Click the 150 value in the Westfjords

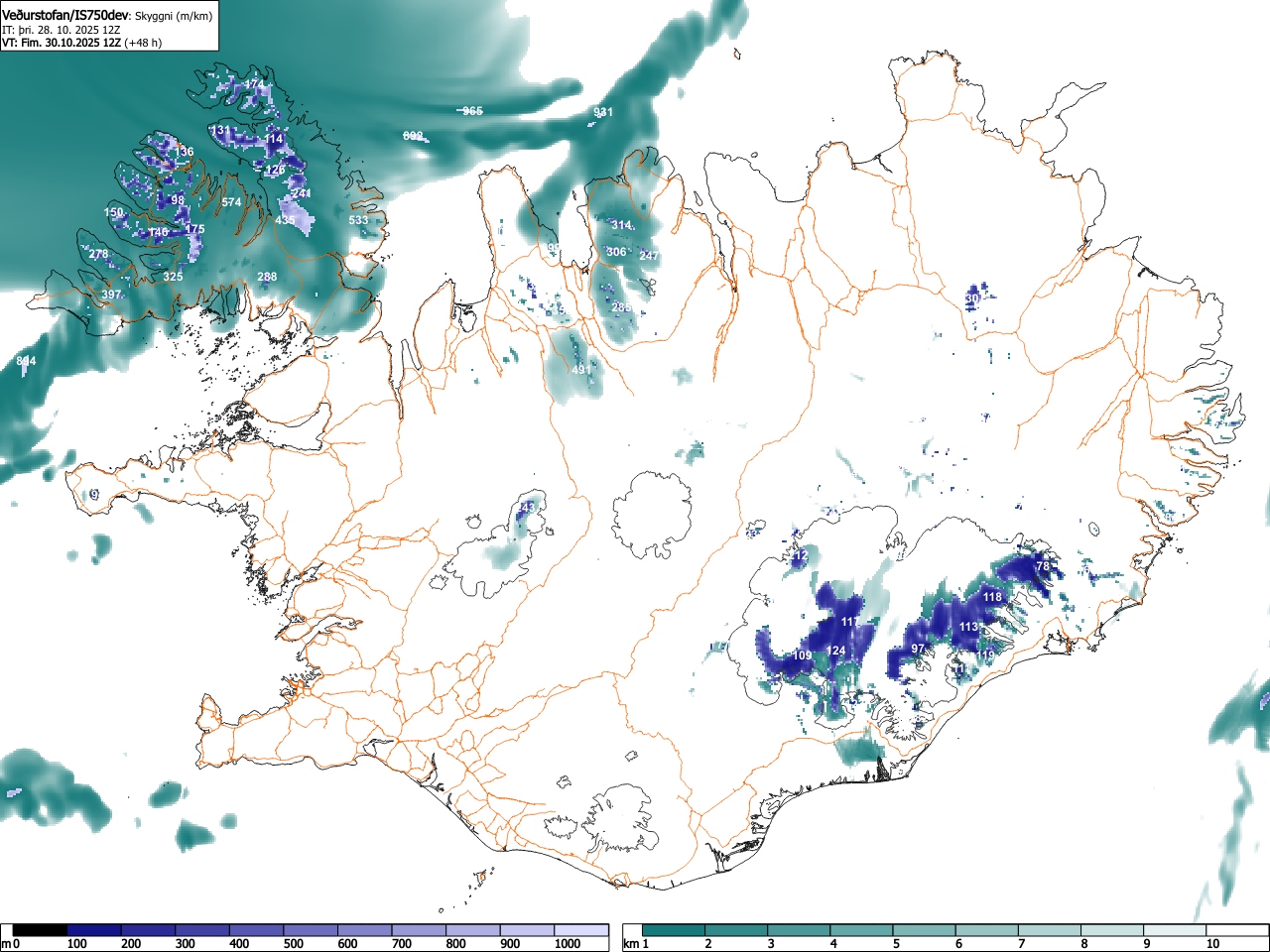114,212
